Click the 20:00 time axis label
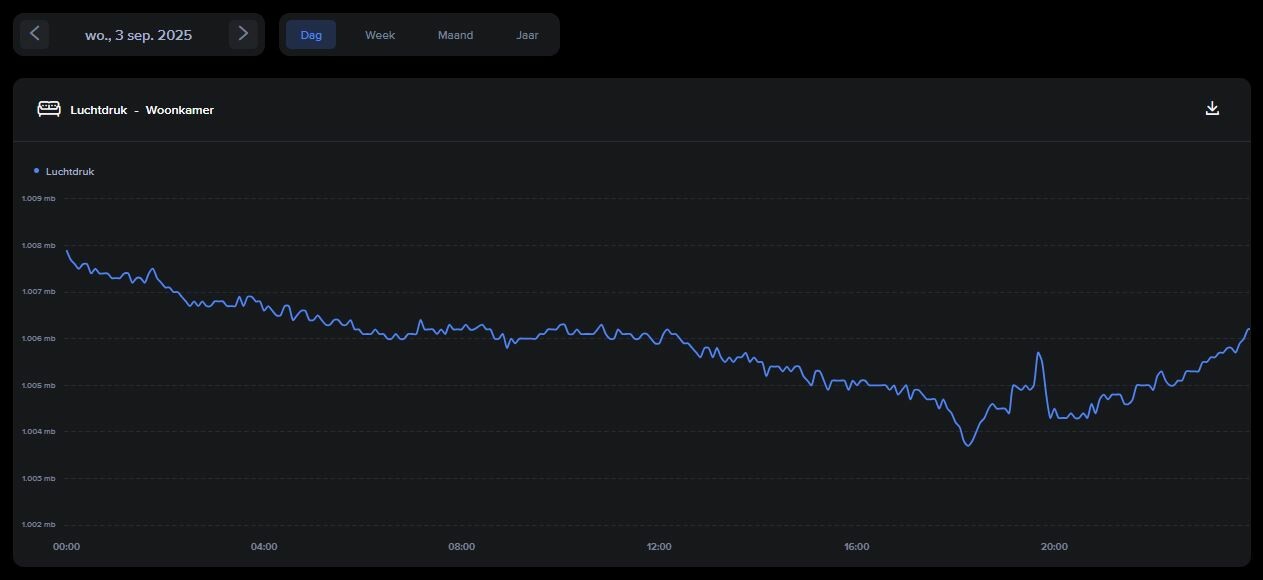The width and height of the screenshot is (1263, 580). coord(1054,547)
